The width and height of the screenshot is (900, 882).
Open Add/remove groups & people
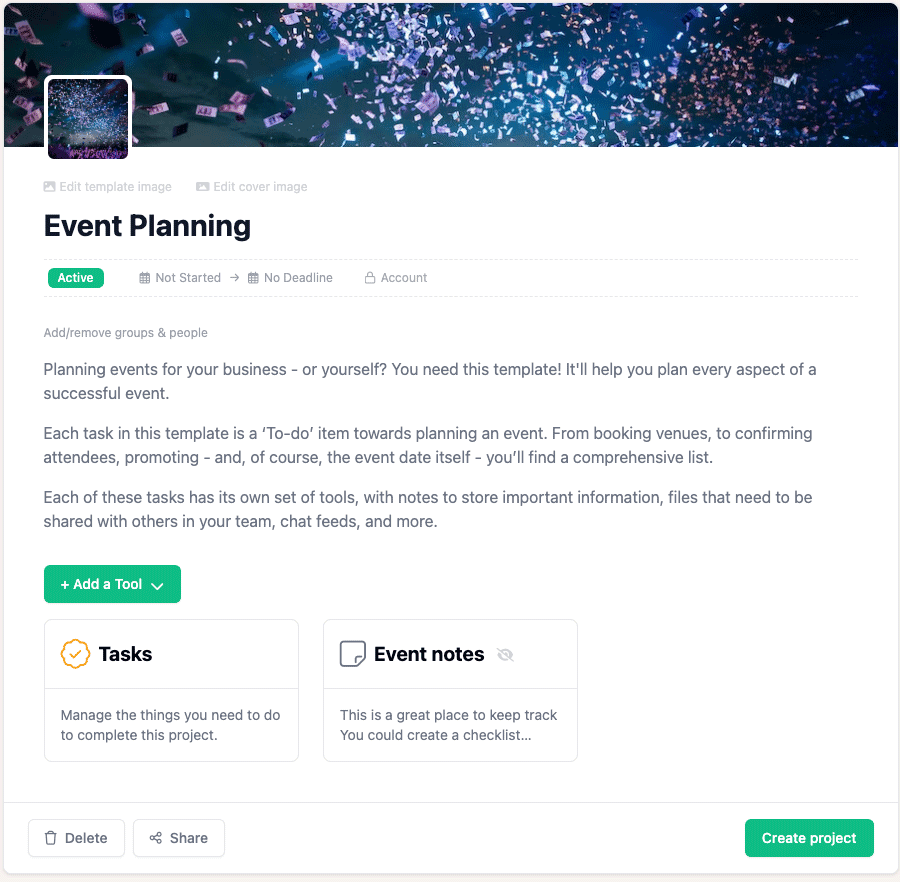click(x=125, y=332)
